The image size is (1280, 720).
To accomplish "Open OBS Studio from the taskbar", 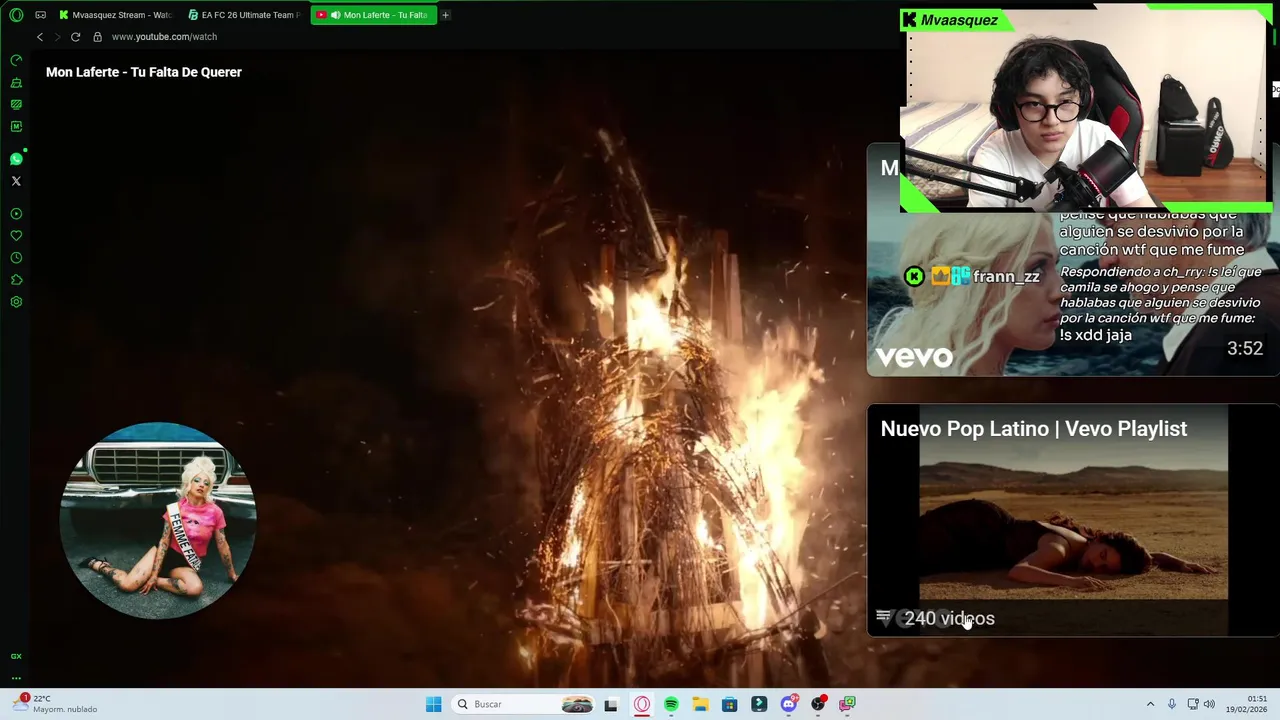I will pyautogui.click(x=818, y=704).
